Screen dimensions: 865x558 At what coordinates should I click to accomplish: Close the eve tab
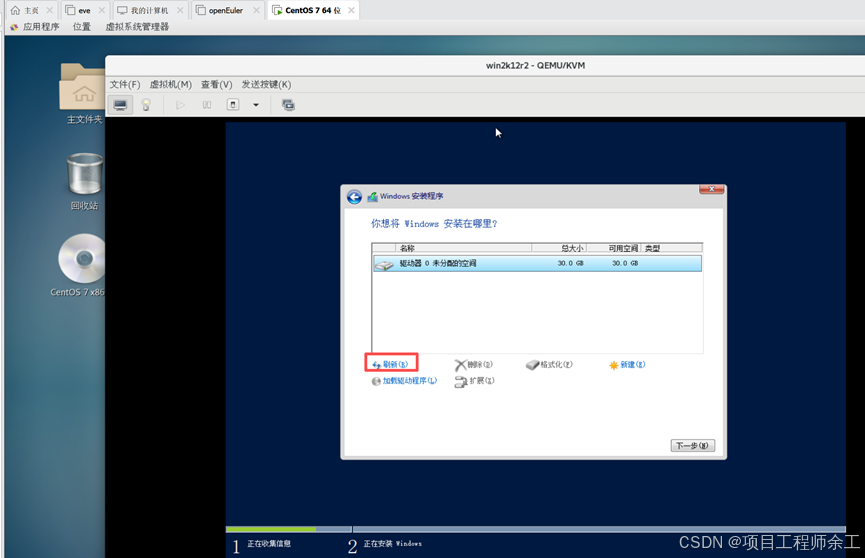click(102, 10)
